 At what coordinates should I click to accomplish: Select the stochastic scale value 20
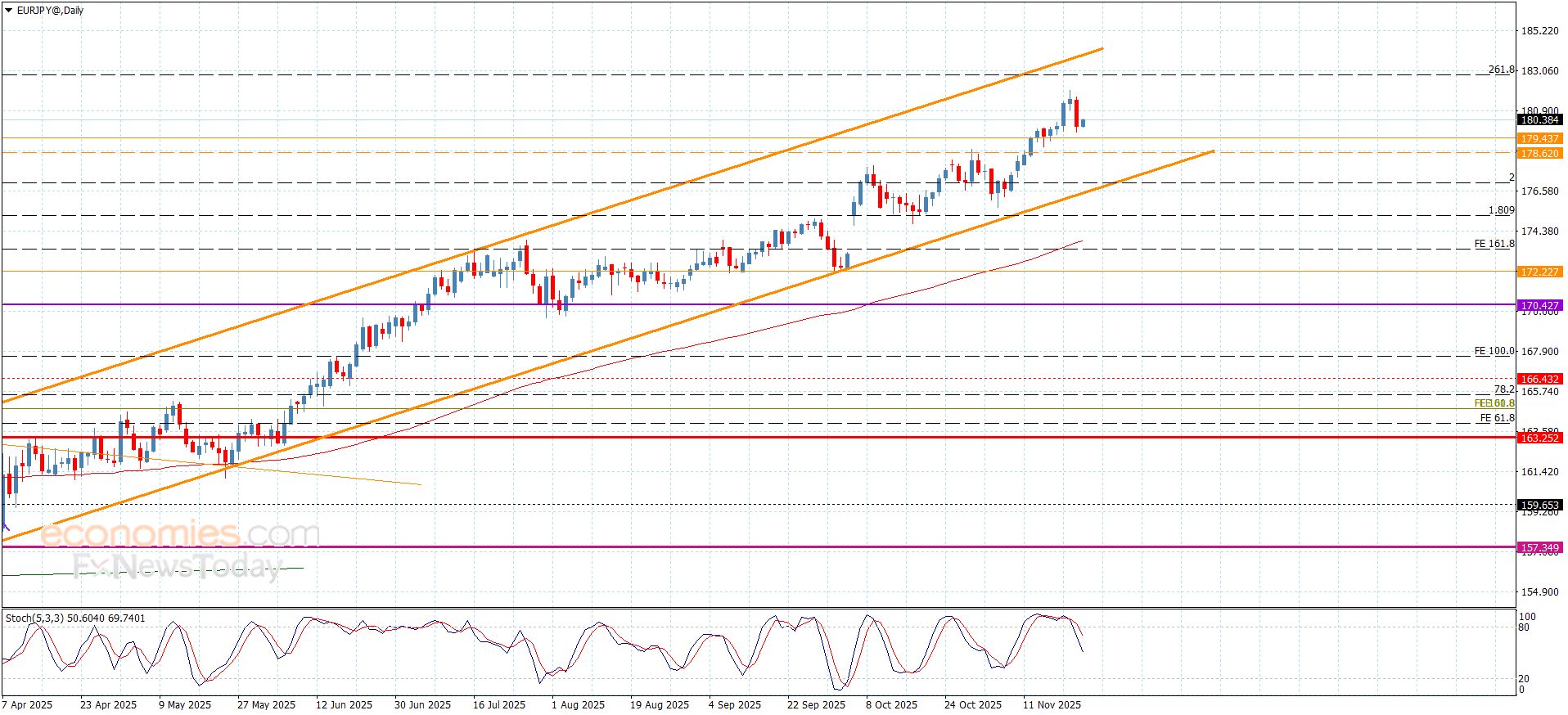click(1524, 679)
